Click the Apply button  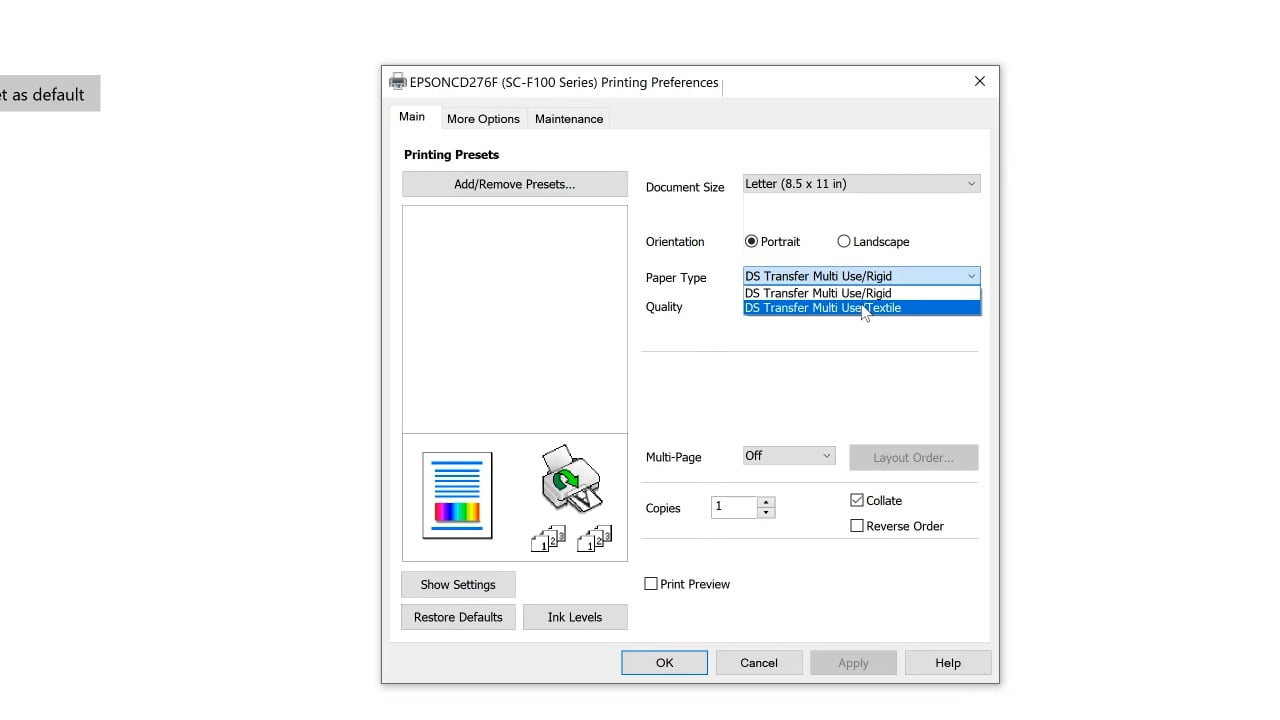853,662
